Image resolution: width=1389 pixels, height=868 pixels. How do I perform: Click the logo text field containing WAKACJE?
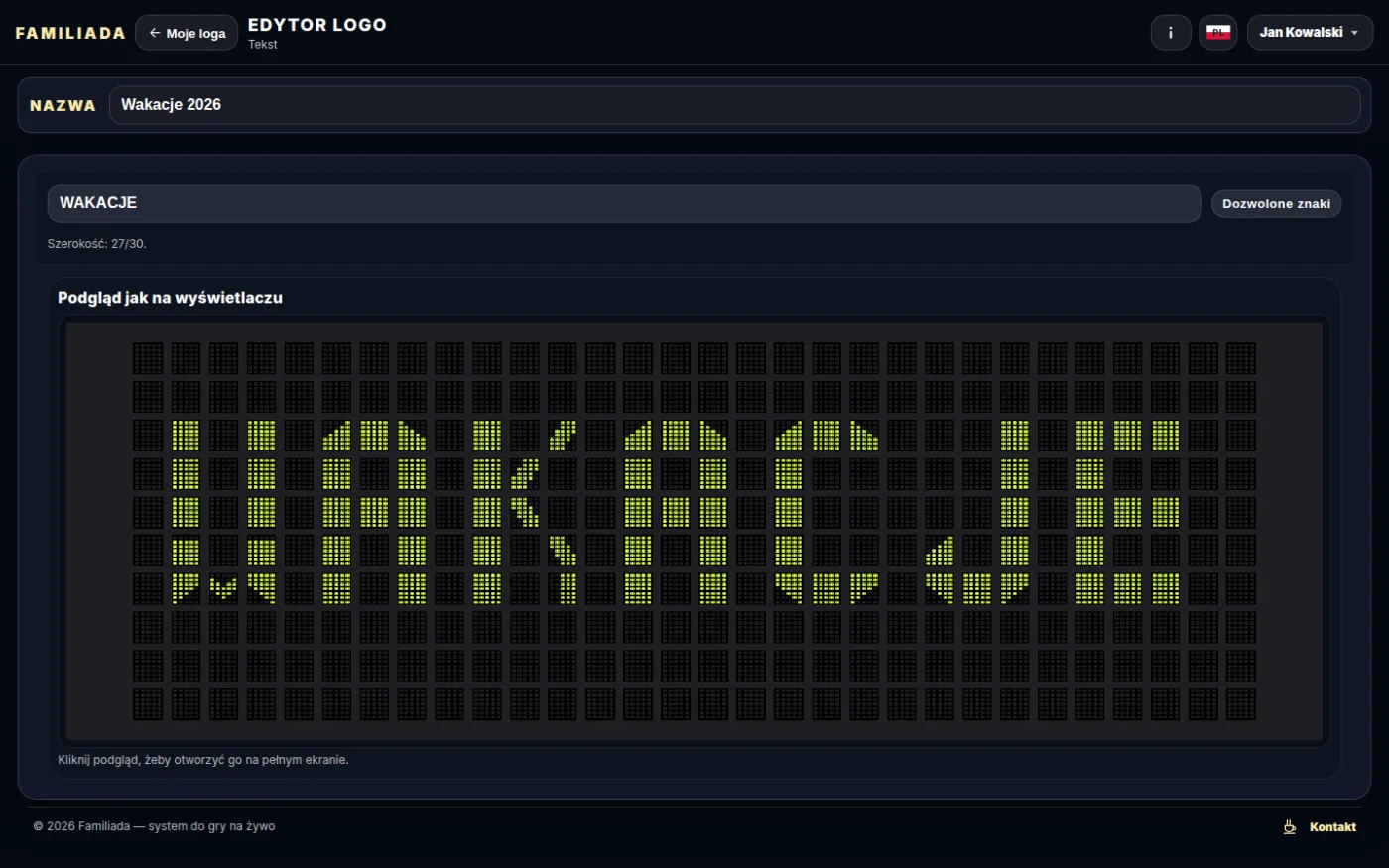tap(624, 203)
